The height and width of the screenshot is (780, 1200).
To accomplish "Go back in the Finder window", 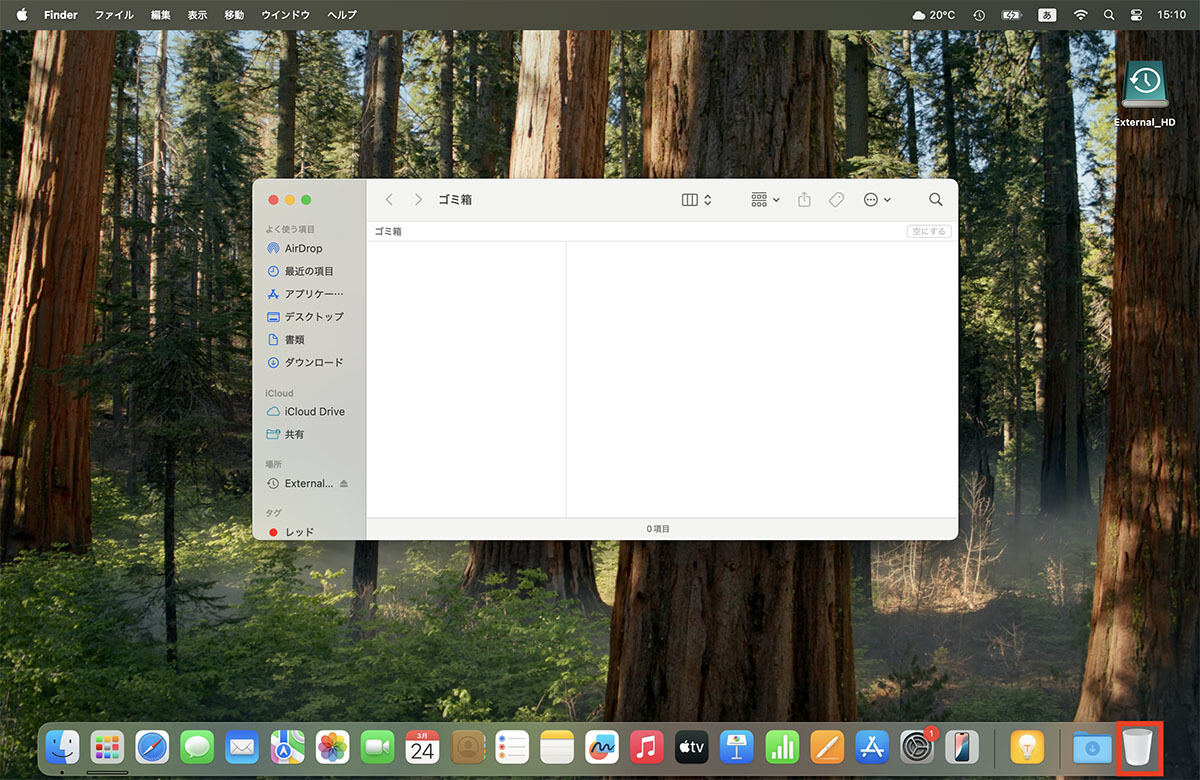I will (389, 200).
